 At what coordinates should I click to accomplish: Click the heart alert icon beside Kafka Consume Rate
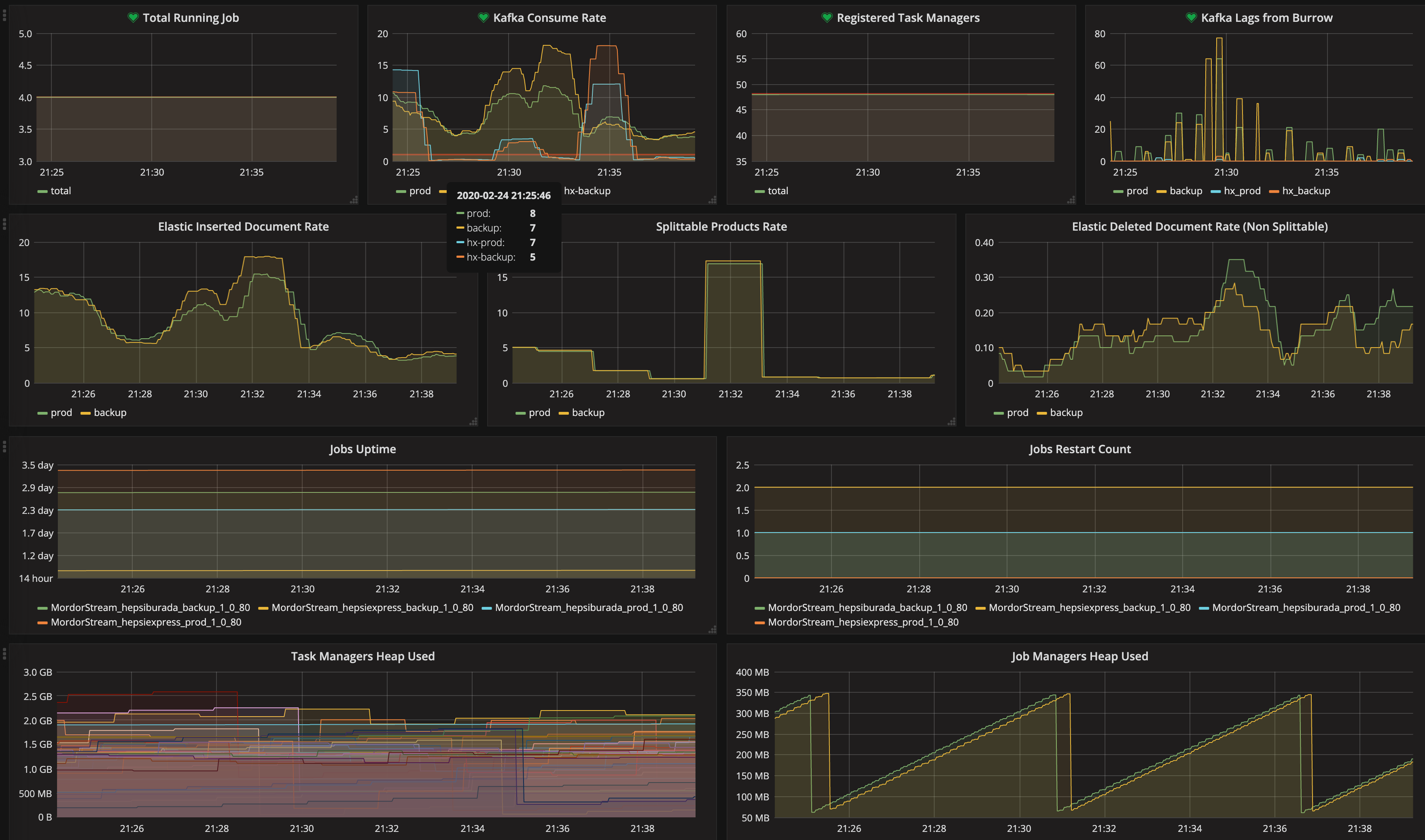(x=483, y=17)
